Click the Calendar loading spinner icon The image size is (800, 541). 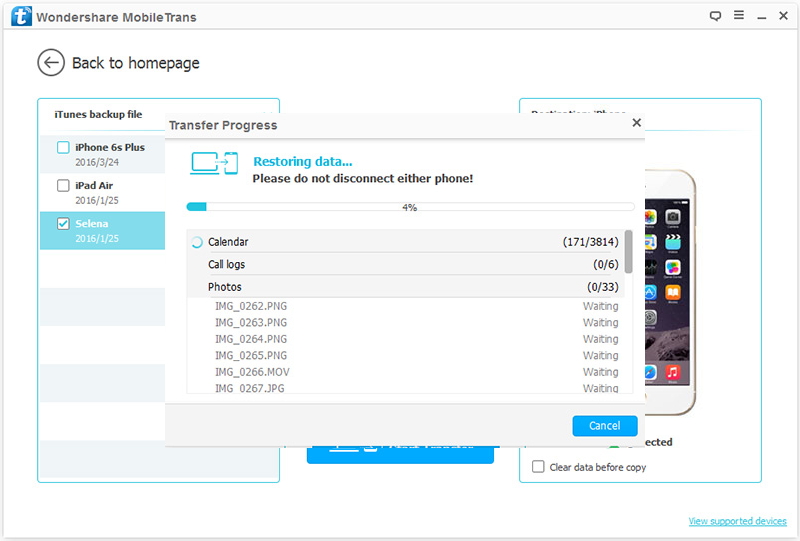(197, 242)
